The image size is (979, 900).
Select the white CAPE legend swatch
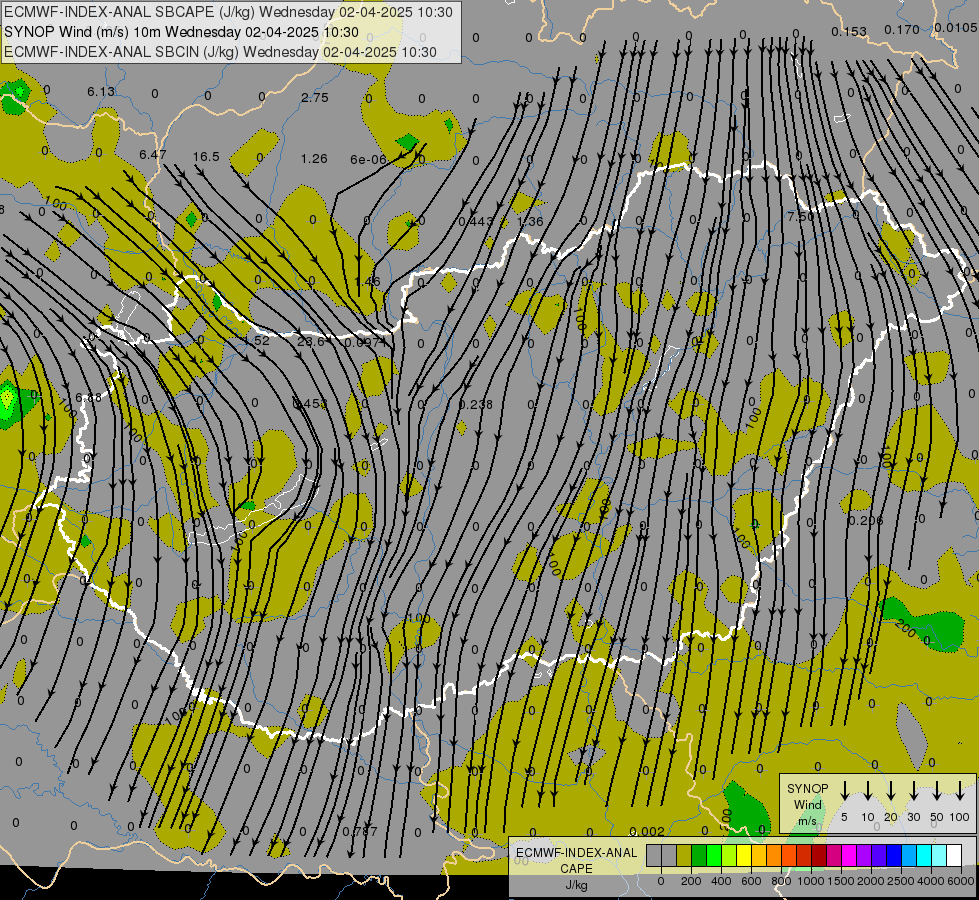(954, 856)
